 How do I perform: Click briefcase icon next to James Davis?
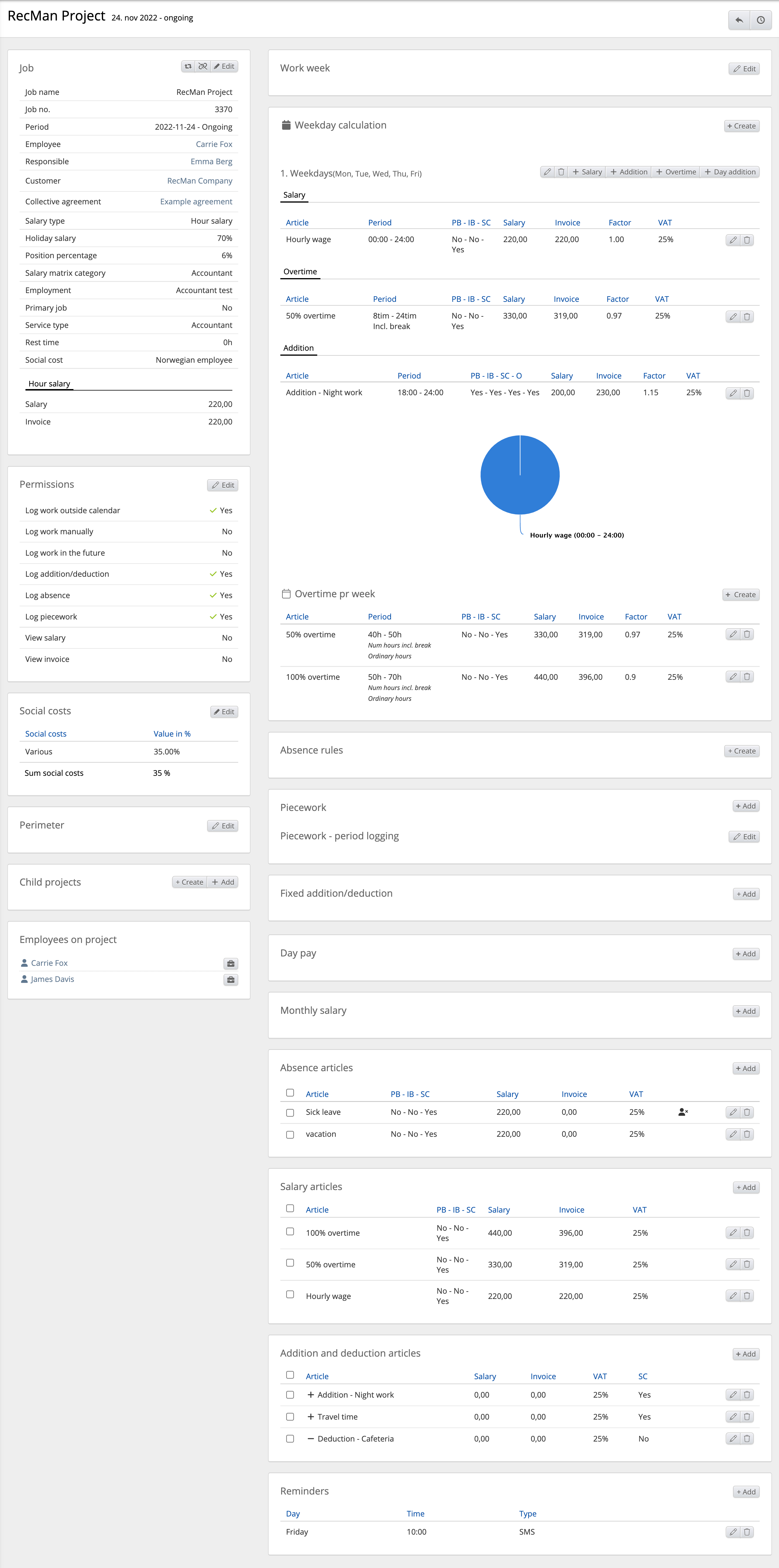(x=231, y=980)
